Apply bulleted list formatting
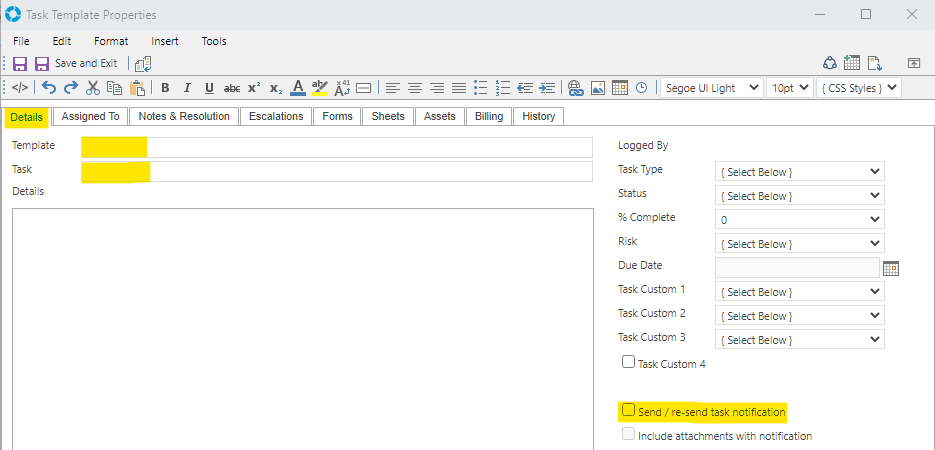The image size is (935, 450). [480, 88]
